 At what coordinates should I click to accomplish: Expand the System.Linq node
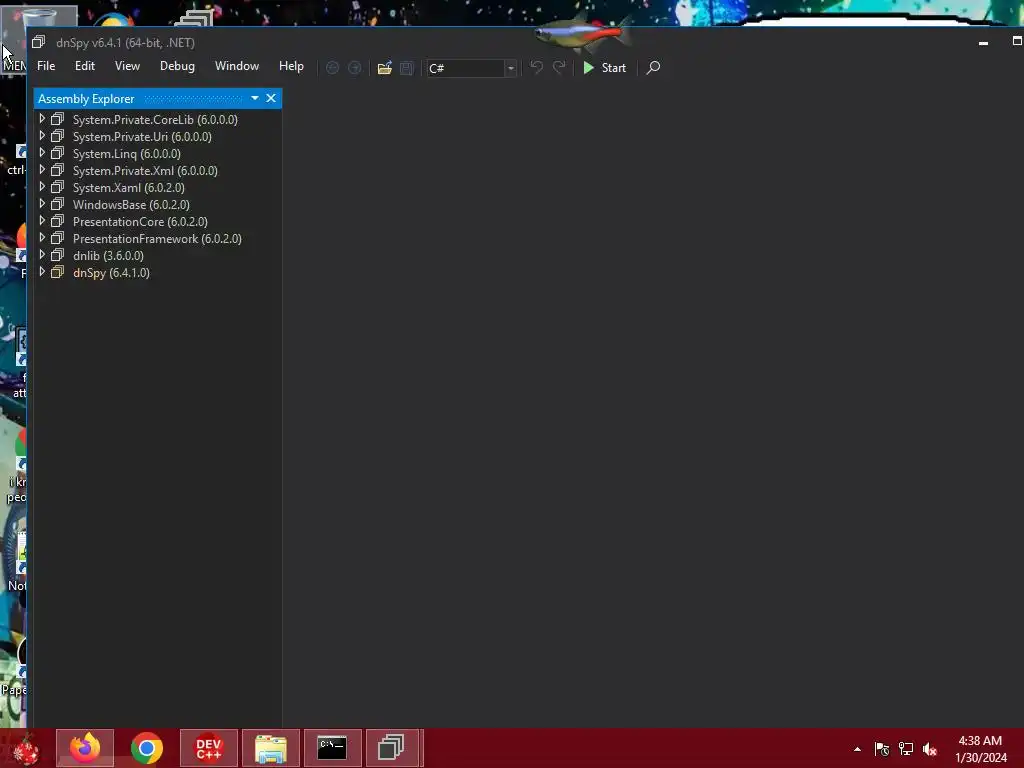[42, 153]
